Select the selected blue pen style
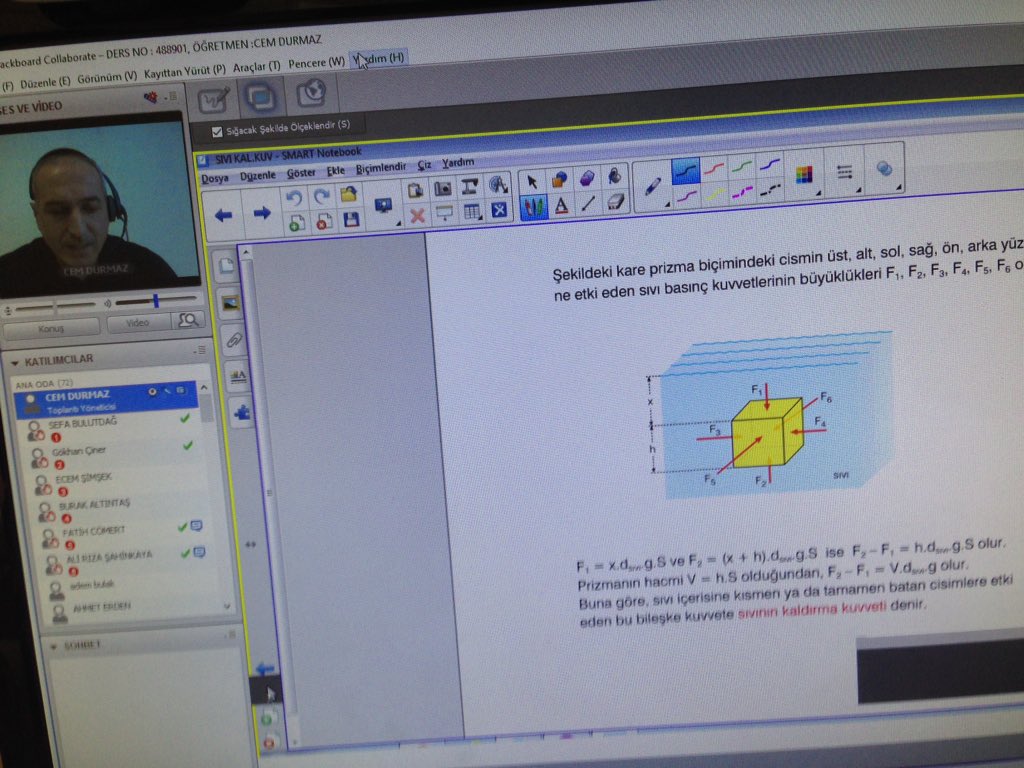This screenshot has width=1024, height=768. pos(686,170)
